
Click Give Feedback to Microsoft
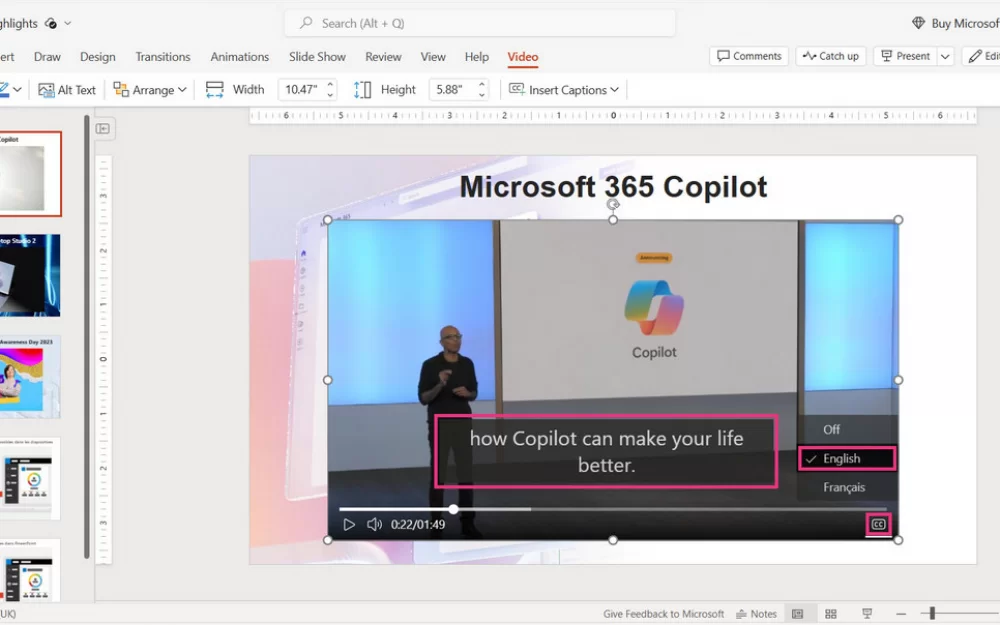pyautogui.click(x=663, y=614)
